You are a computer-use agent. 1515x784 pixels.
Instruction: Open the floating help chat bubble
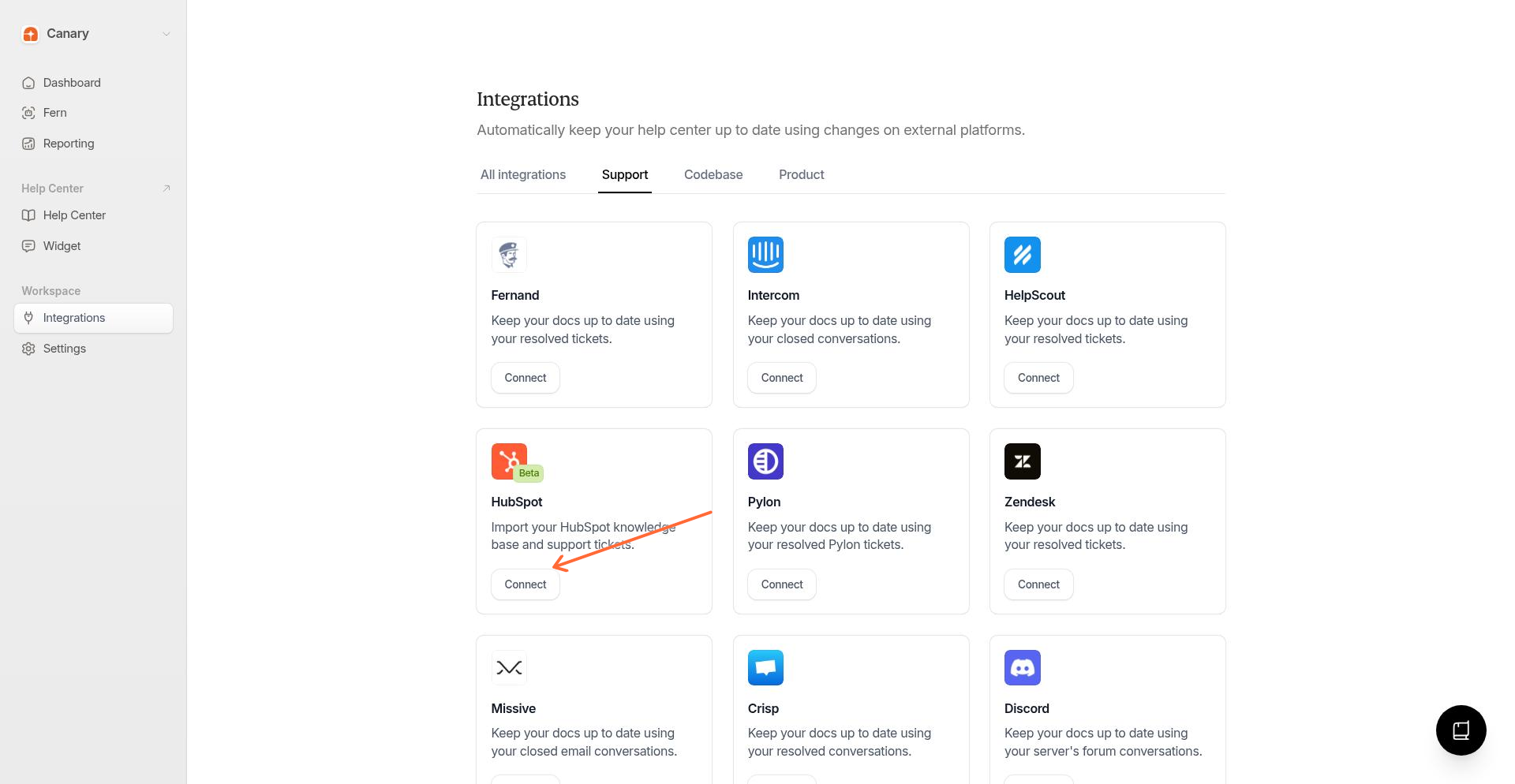[x=1461, y=730]
